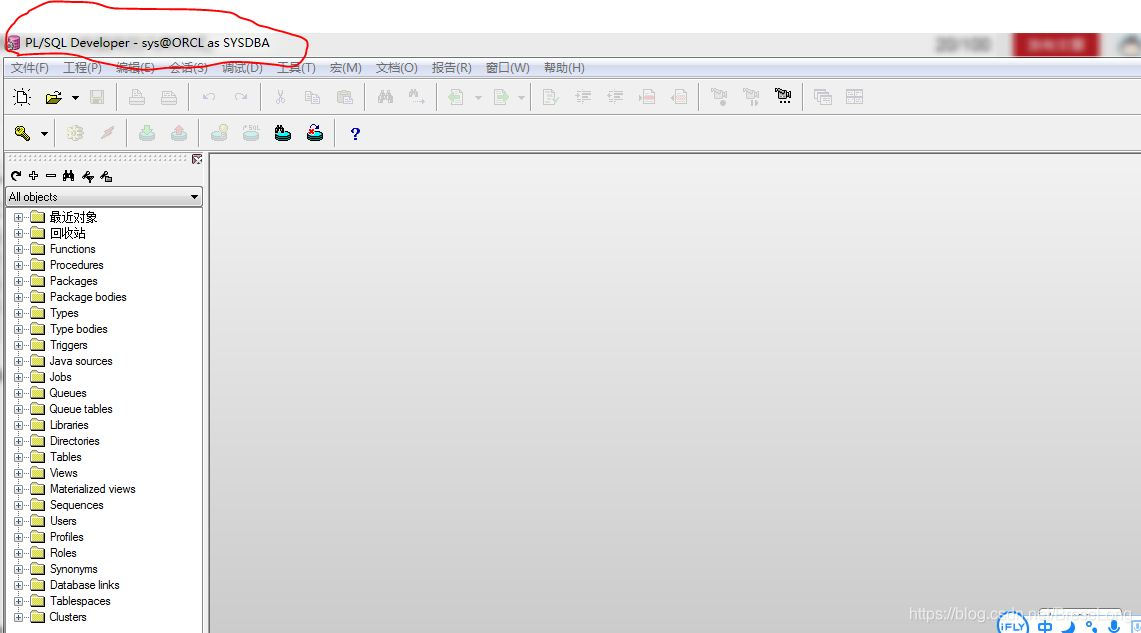Select the Database links tree item

pyautogui.click(x=84, y=585)
